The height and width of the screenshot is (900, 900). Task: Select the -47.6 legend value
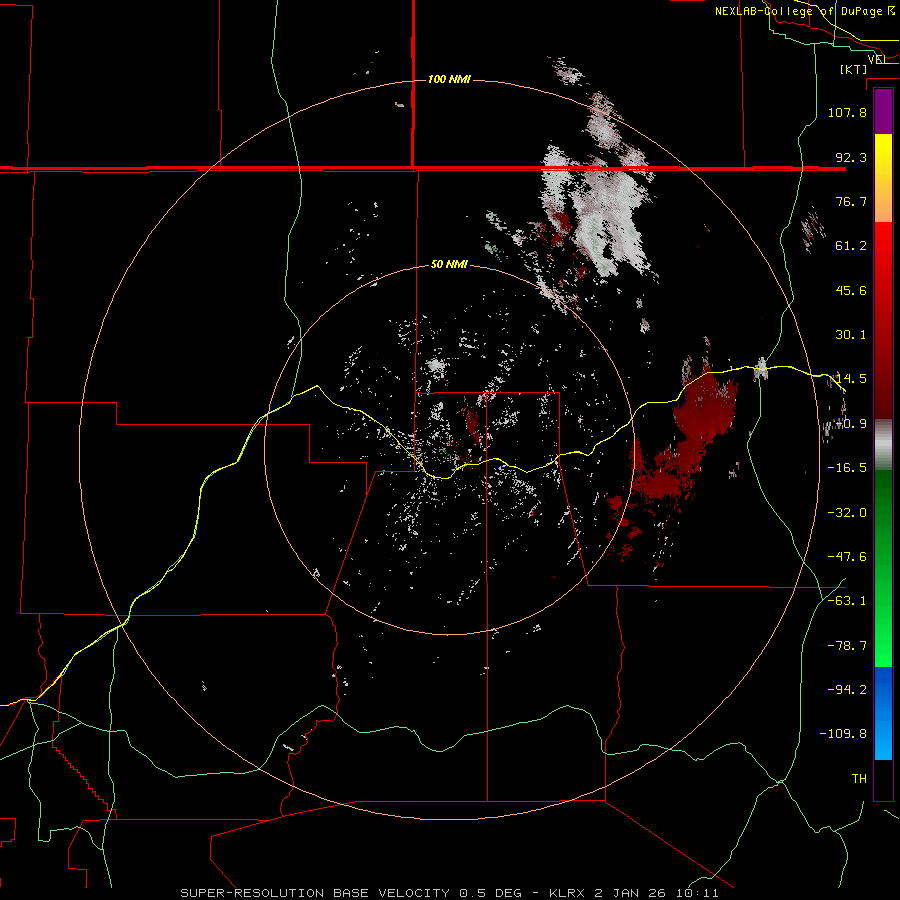pyautogui.click(x=847, y=557)
